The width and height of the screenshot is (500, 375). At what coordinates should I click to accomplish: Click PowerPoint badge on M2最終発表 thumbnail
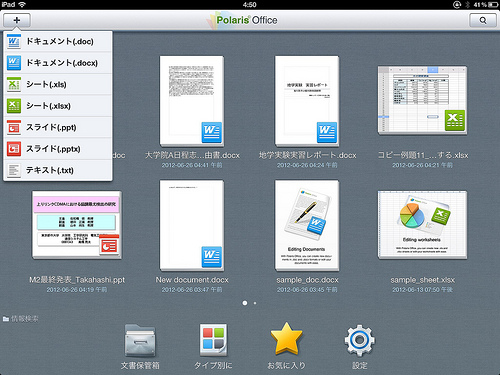(109, 245)
